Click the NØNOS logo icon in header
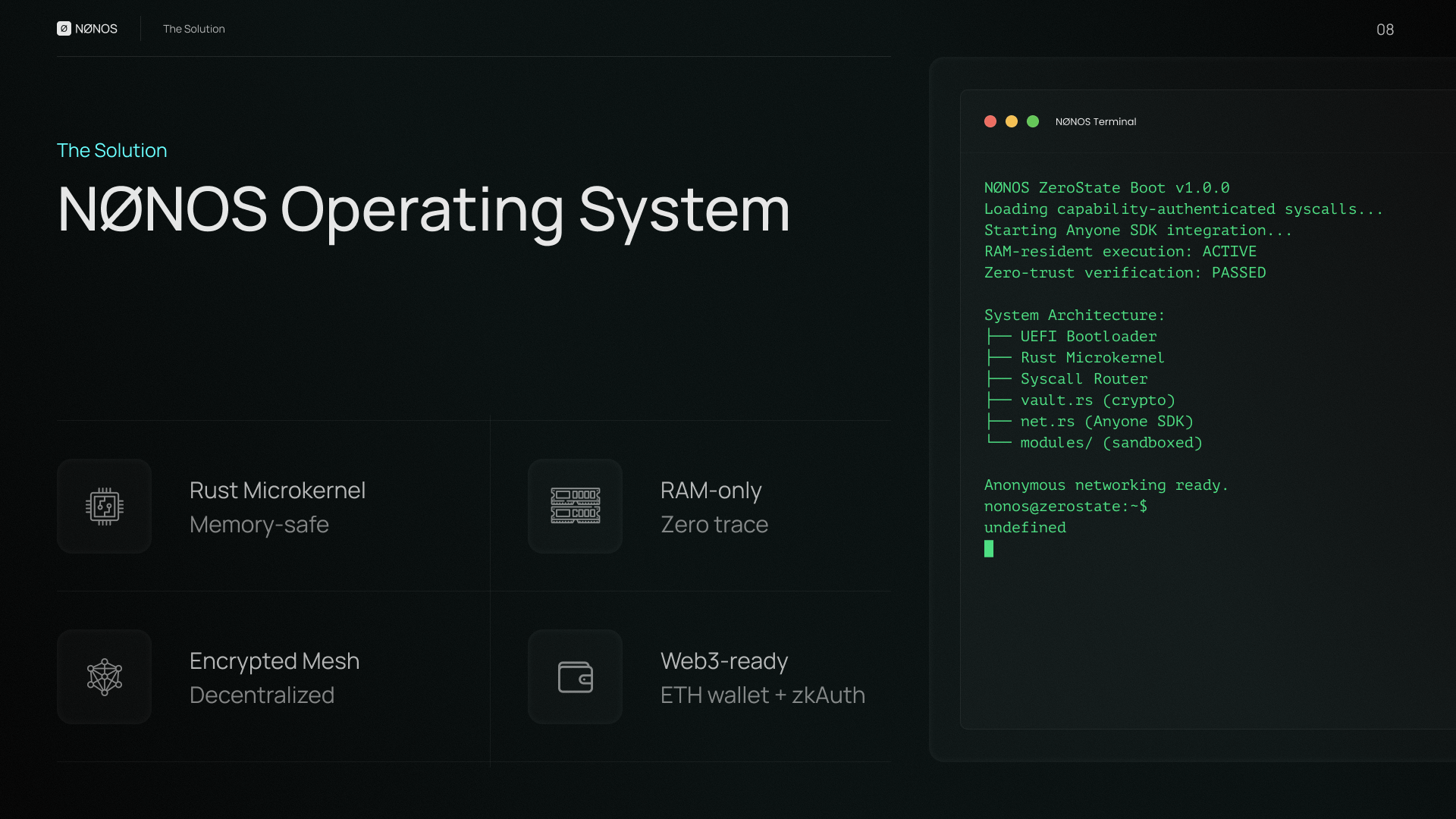 pos(64,29)
